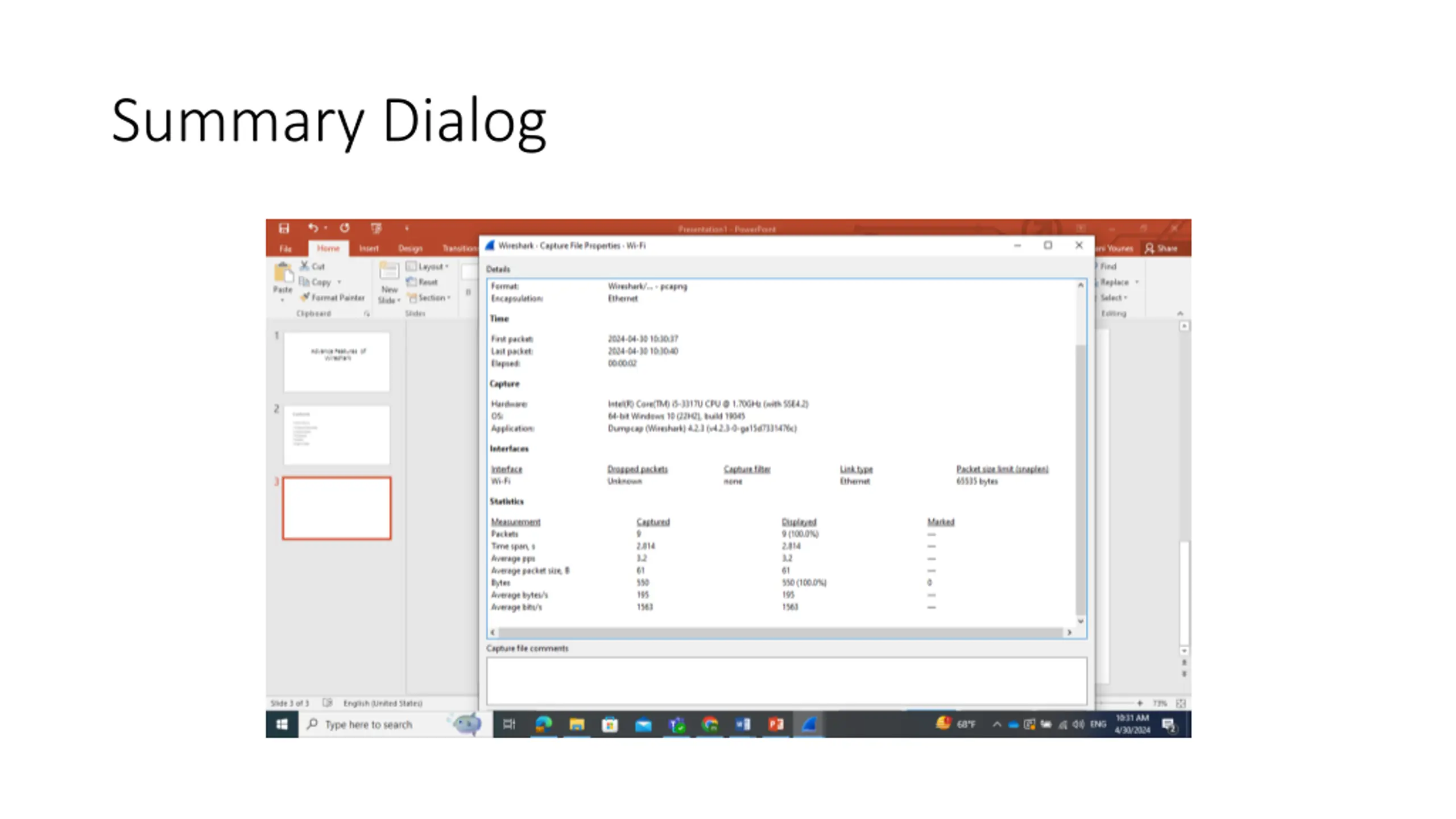Collapse the PowerPoint ribbon with chevron
This screenshot has width=1456, height=819.
[x=1180, y=314]
